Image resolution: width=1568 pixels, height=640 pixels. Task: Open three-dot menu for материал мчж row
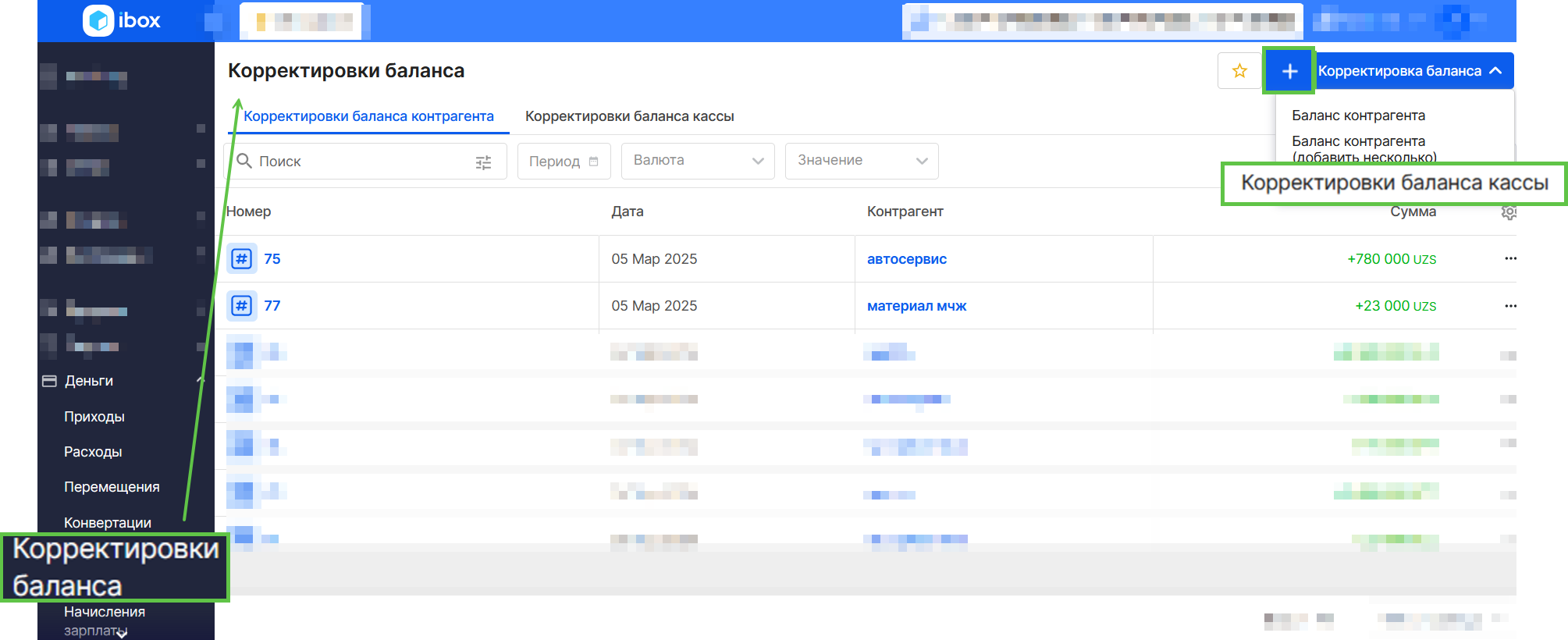point(1510,306)
